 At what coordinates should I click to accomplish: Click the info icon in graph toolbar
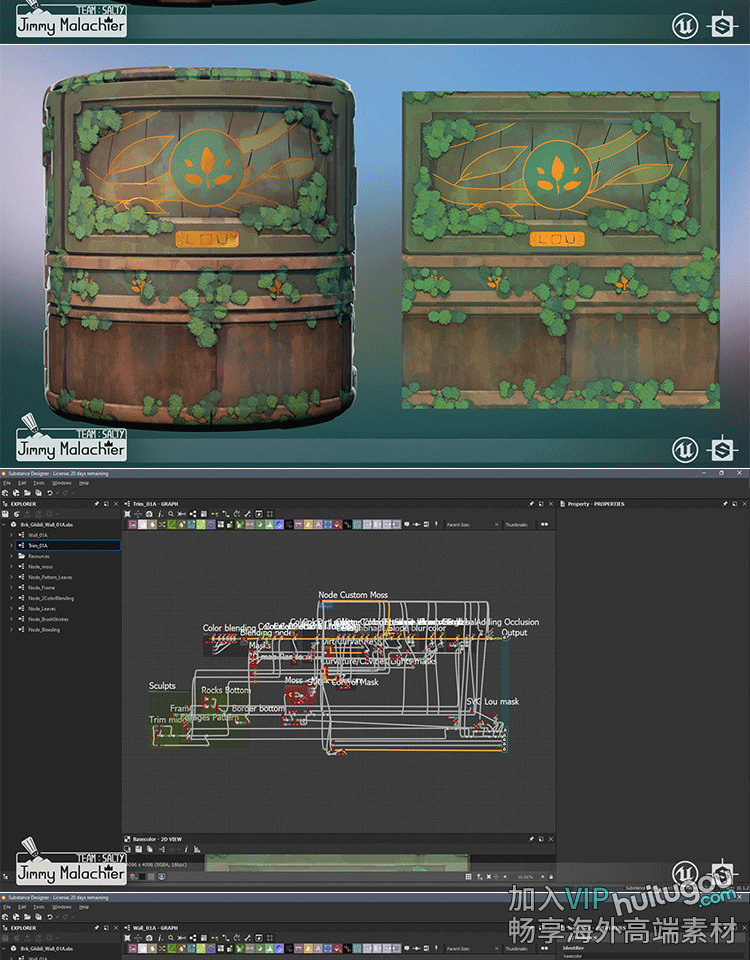159,514
